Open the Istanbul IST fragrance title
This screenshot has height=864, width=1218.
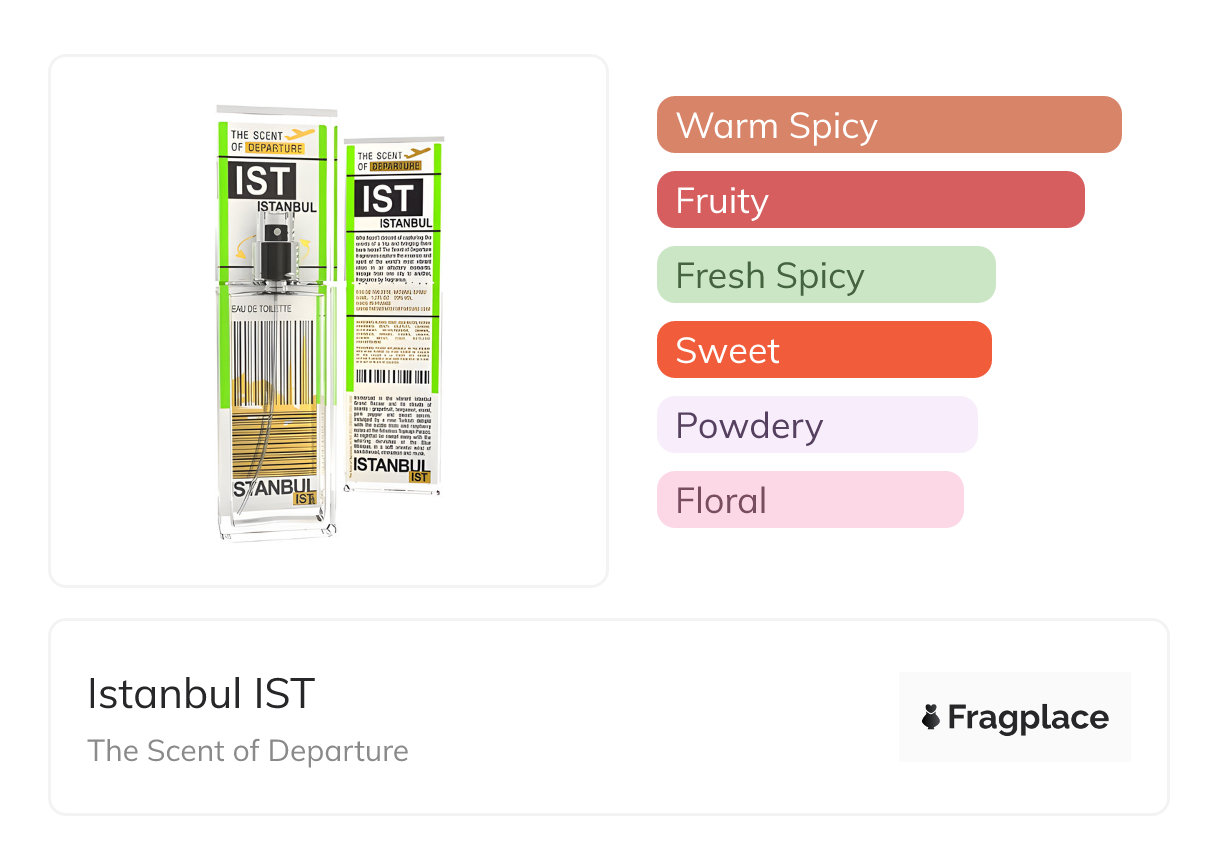pyautogui.click(x=201, y=694)
